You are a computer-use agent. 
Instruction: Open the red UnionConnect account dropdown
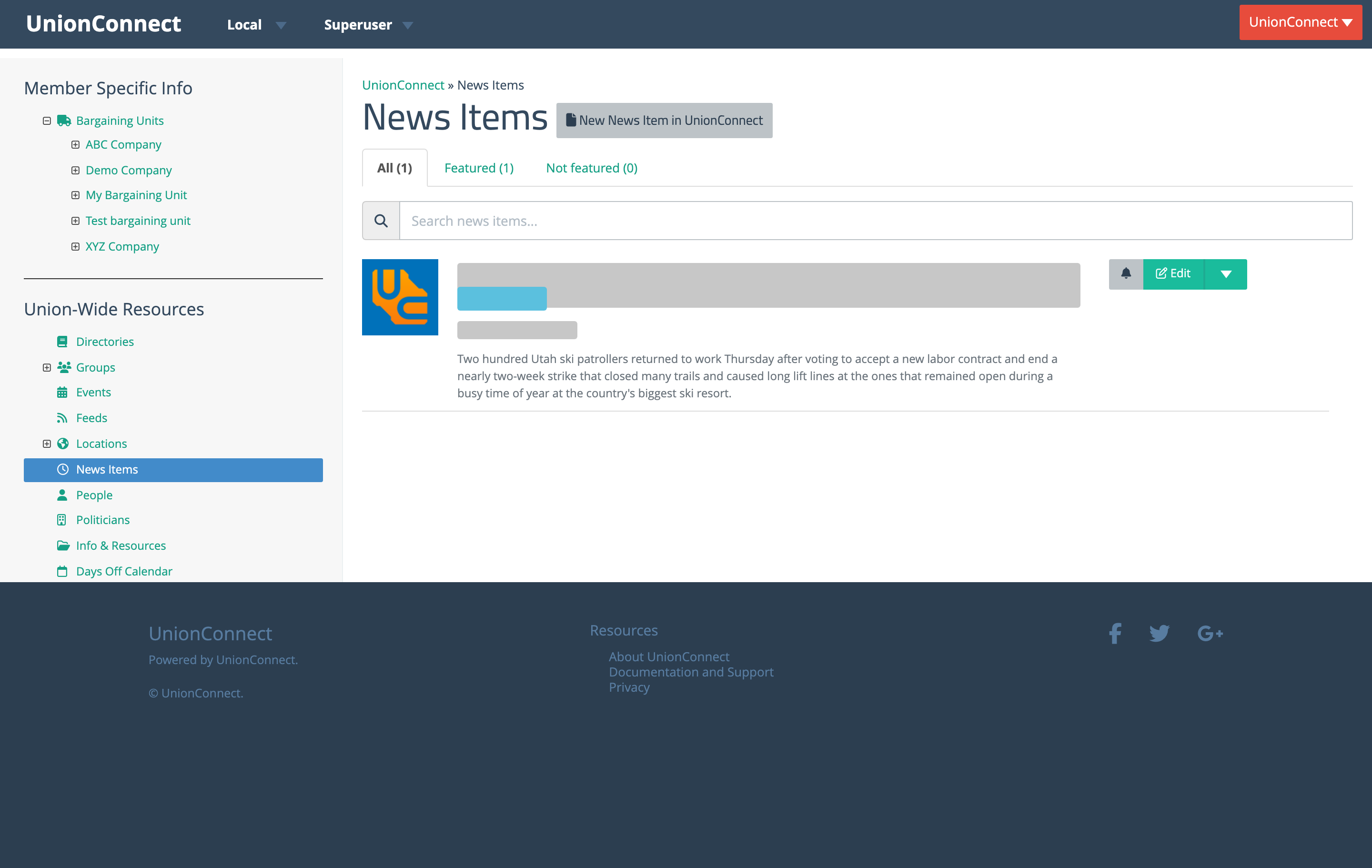tap(1301, 22)
